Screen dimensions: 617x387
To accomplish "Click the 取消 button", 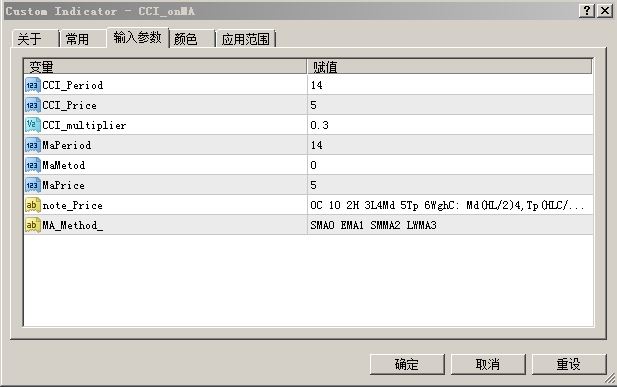I will point(488,364).
